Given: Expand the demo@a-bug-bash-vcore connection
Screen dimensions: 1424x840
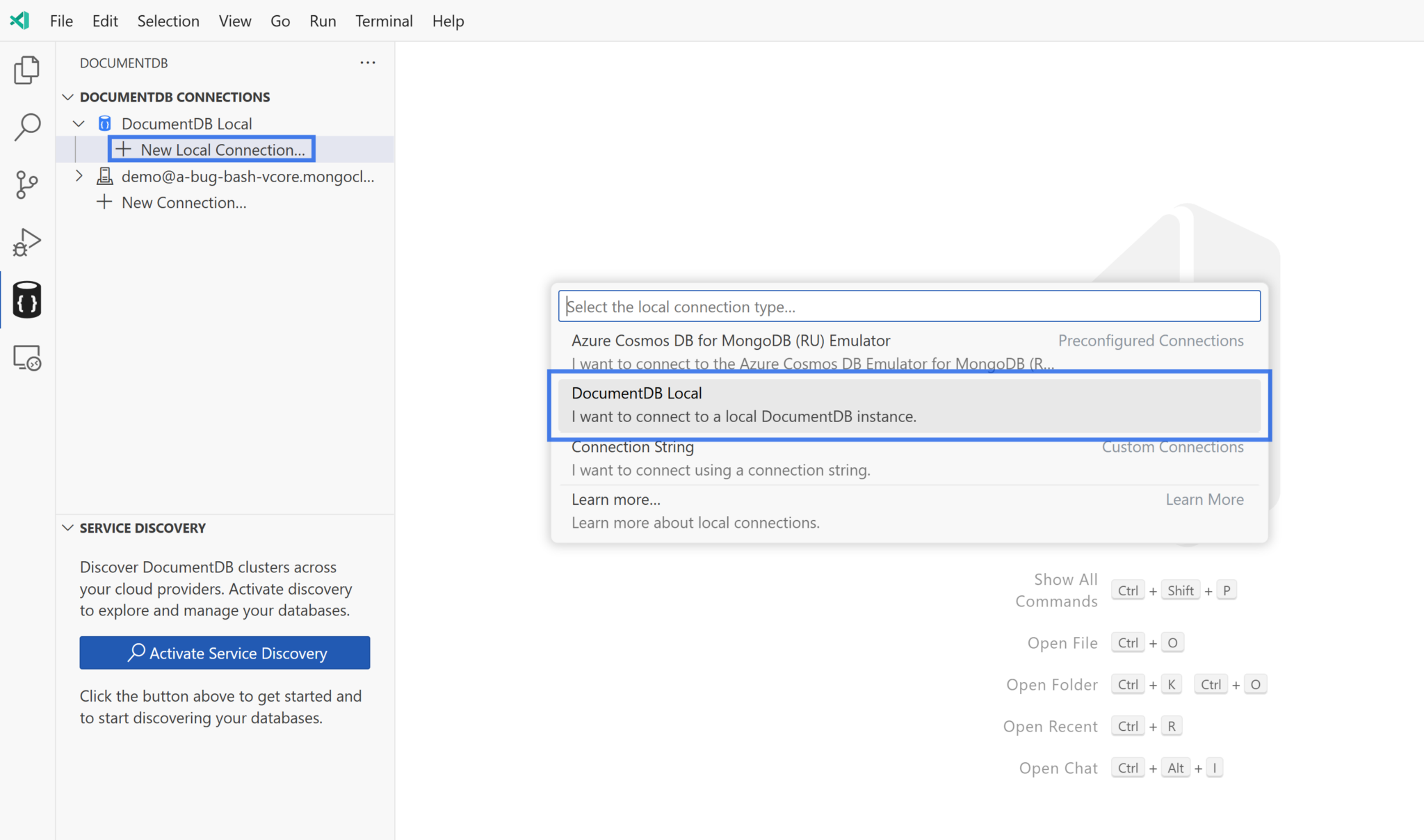Looking at the screenshot, I should pos(79,176).
